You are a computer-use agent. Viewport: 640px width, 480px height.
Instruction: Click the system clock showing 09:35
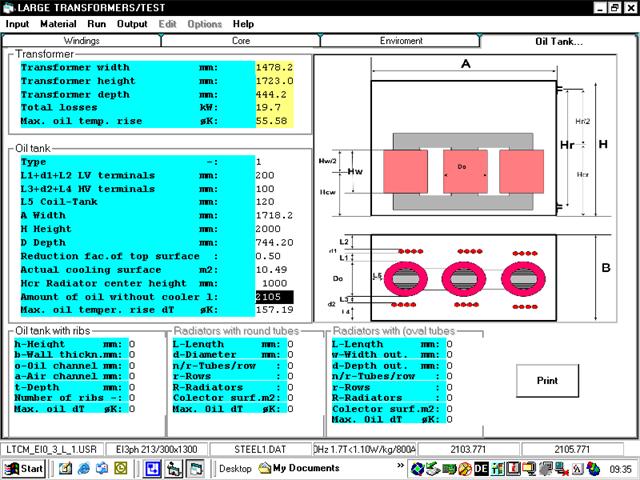click(x=620, y=469)
